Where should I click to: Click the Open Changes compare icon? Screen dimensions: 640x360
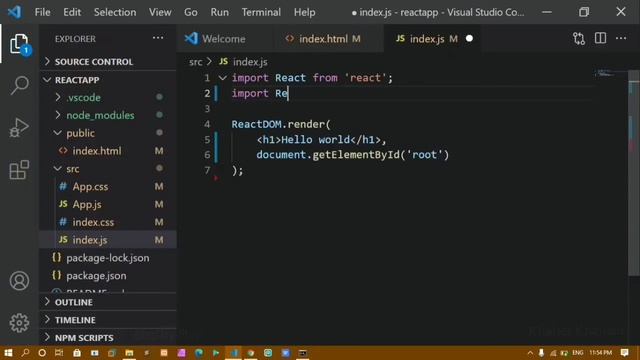[x=578, y=38]
